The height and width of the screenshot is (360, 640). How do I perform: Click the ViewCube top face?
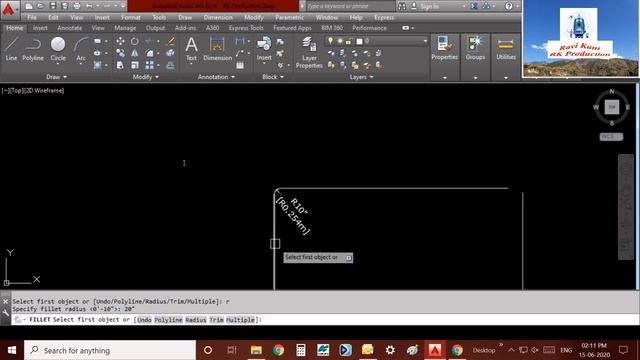pos(611,107)
